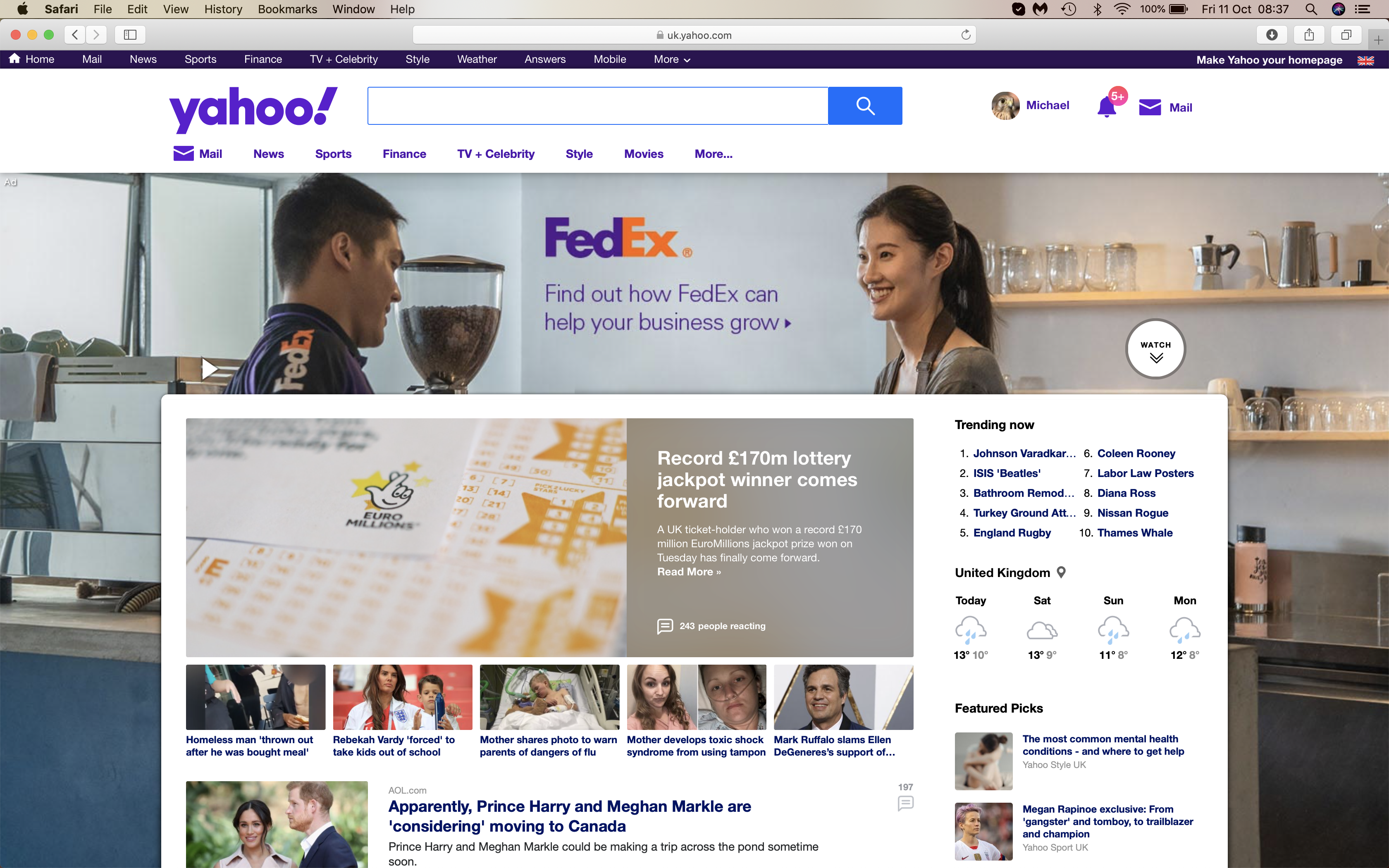Open the More... navigation menu
The image size is (1389, 868).
pyautogui.click(x=714, y=154)
